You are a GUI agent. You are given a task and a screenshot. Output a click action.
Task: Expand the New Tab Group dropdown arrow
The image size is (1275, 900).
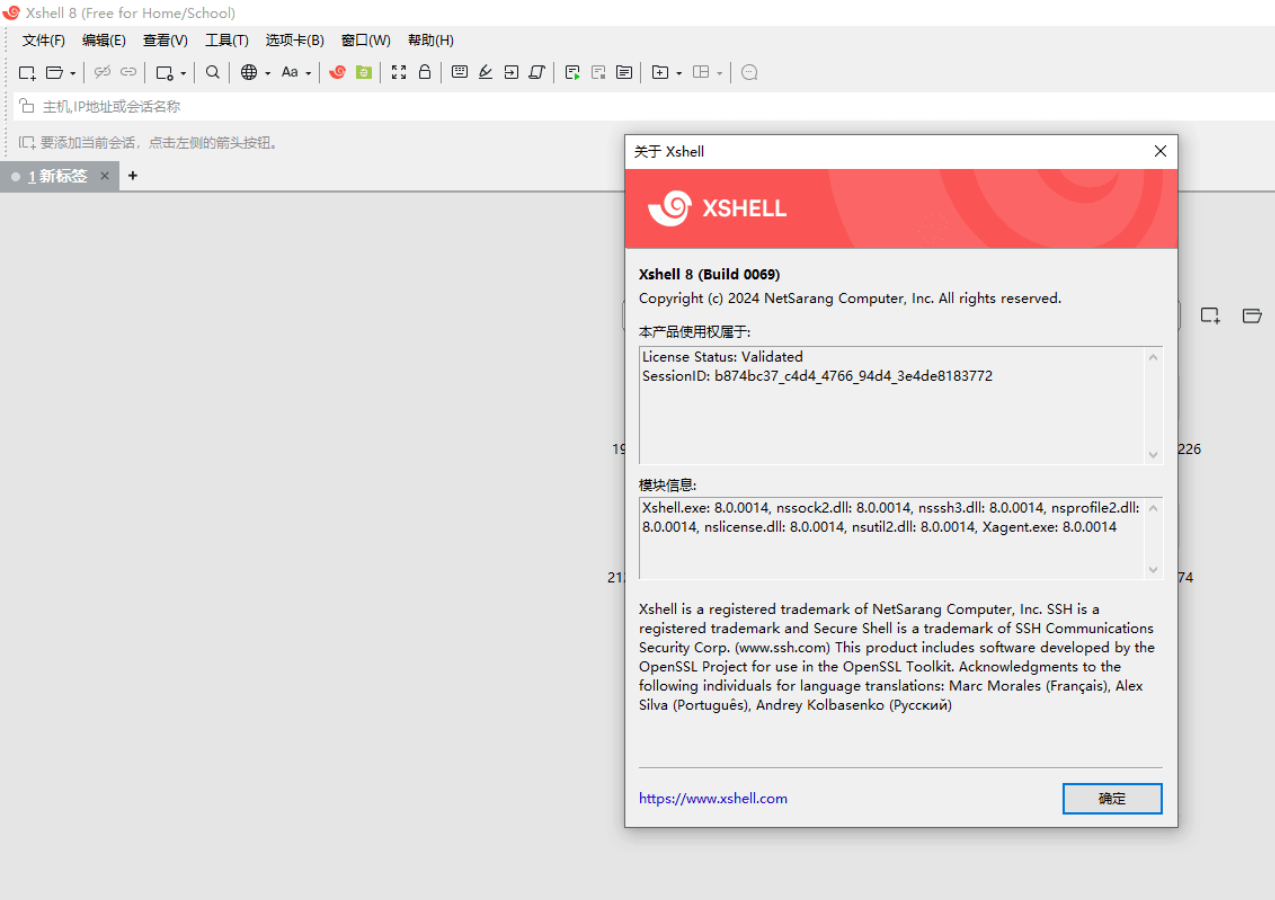pos(679,73)
